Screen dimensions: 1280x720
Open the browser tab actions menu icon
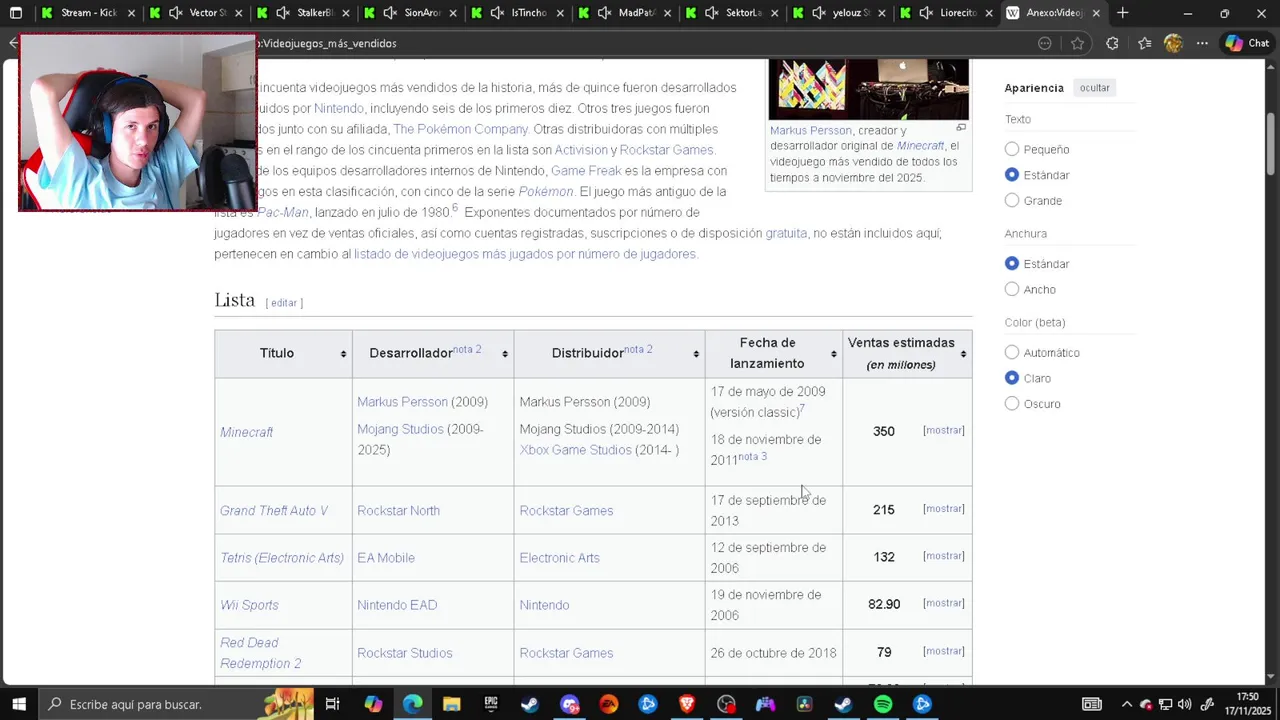[x=15, y=13]
